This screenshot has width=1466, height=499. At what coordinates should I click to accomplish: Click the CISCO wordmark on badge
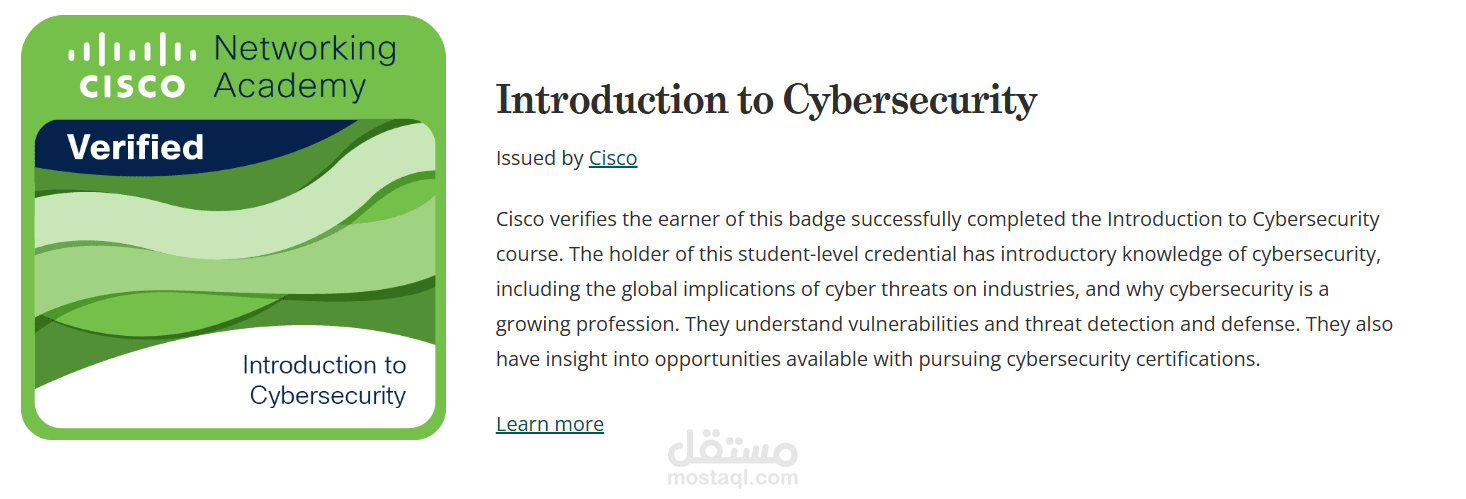[x=132, y=87]
